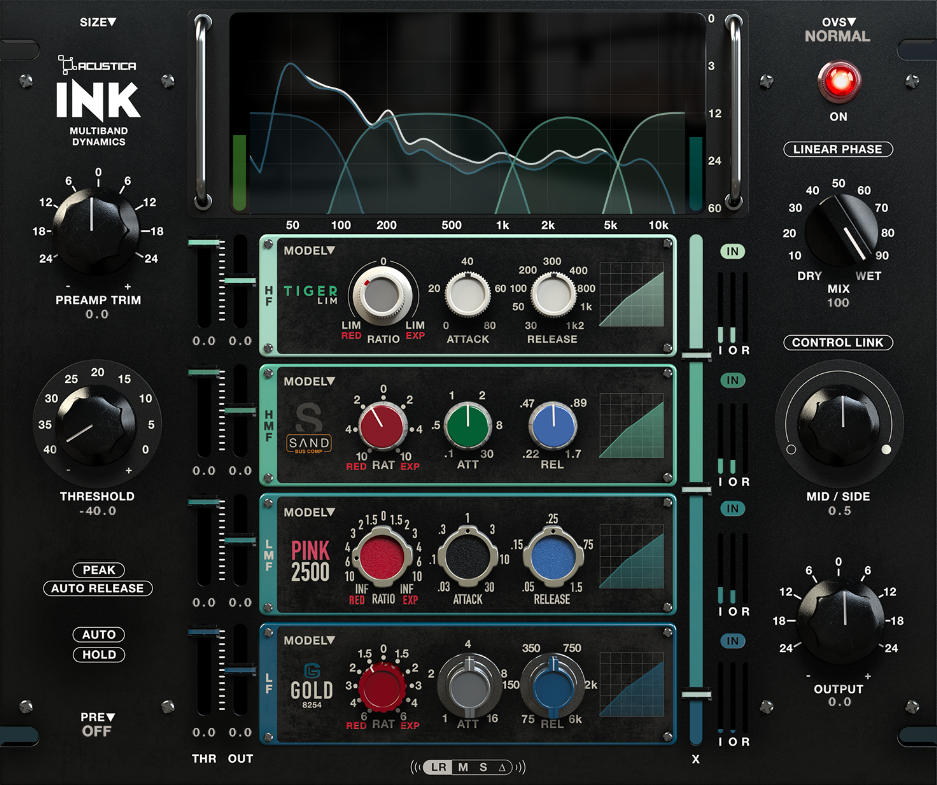Screen dimensions: 937x785
Task: Open the PRE mode dropdown
Action: 97,717
